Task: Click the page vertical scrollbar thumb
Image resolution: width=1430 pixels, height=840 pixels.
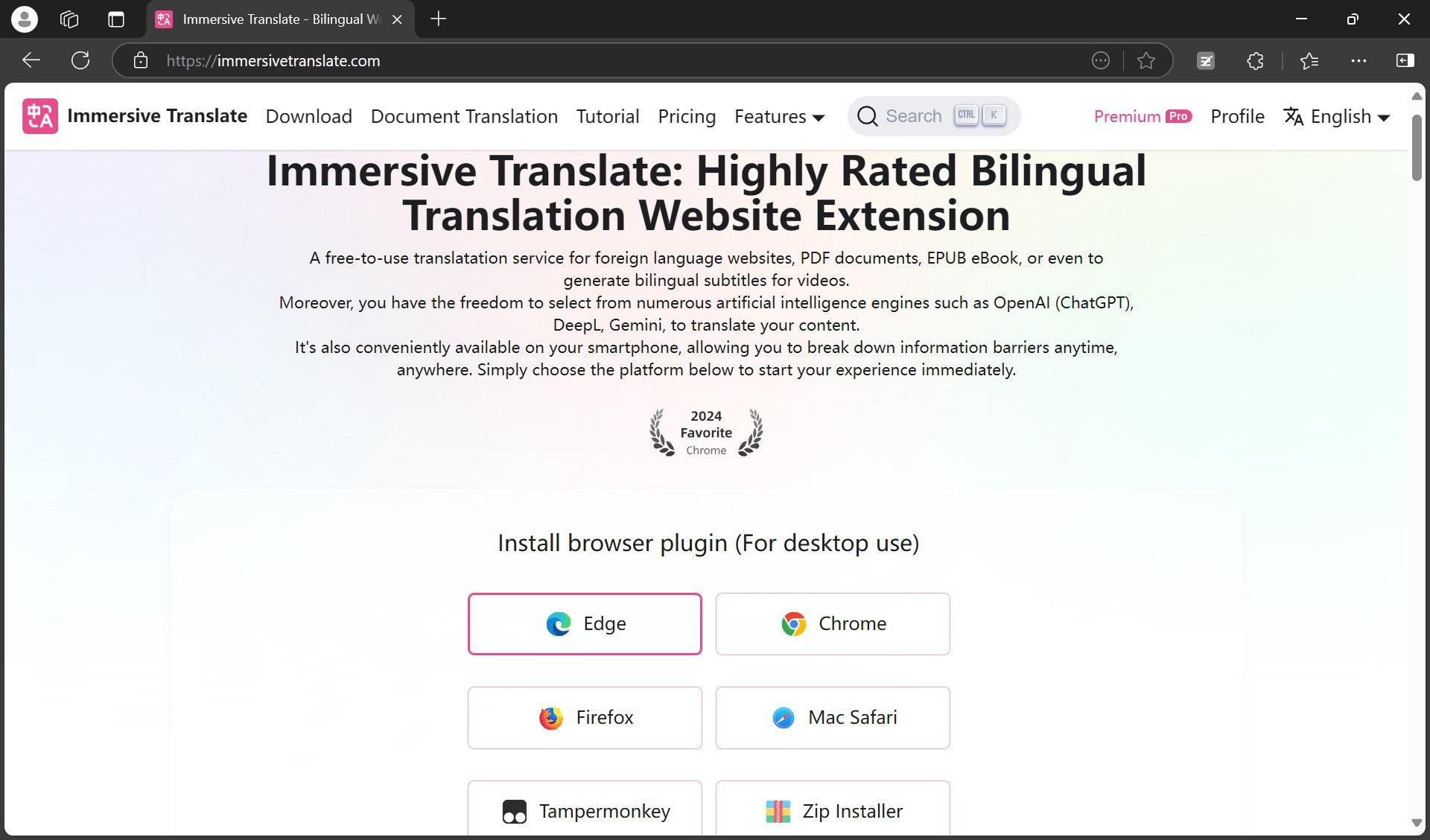Action: [1417, 147]
